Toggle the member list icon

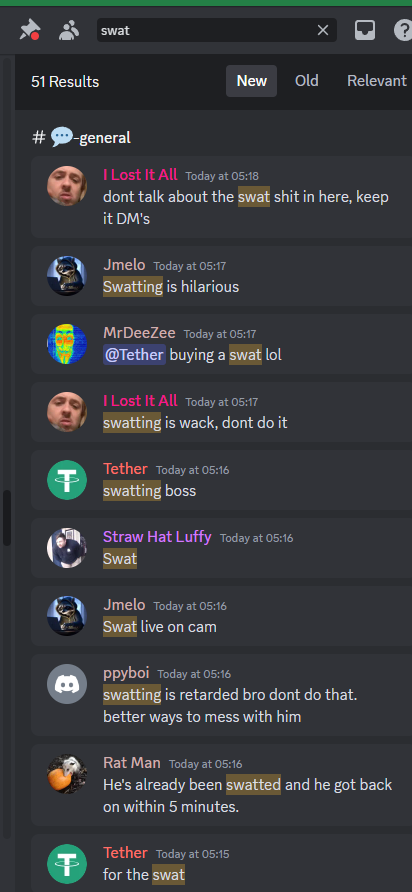tap(69, 30)
